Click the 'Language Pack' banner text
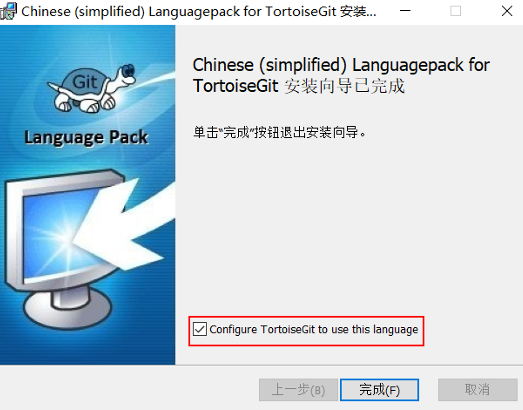523x410 pixels. [x=86, y=137]
